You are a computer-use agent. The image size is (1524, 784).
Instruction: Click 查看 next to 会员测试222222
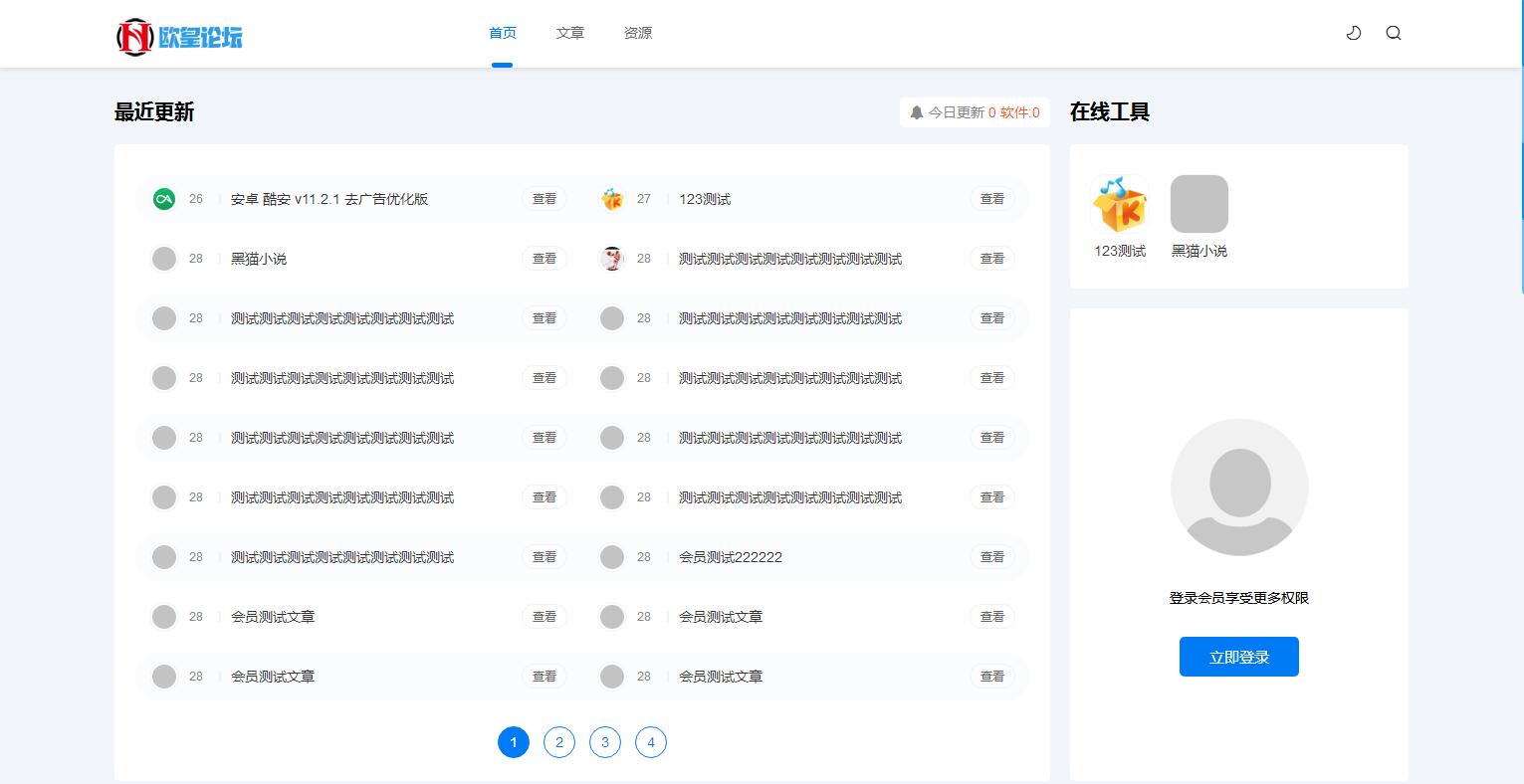(992, 557)
